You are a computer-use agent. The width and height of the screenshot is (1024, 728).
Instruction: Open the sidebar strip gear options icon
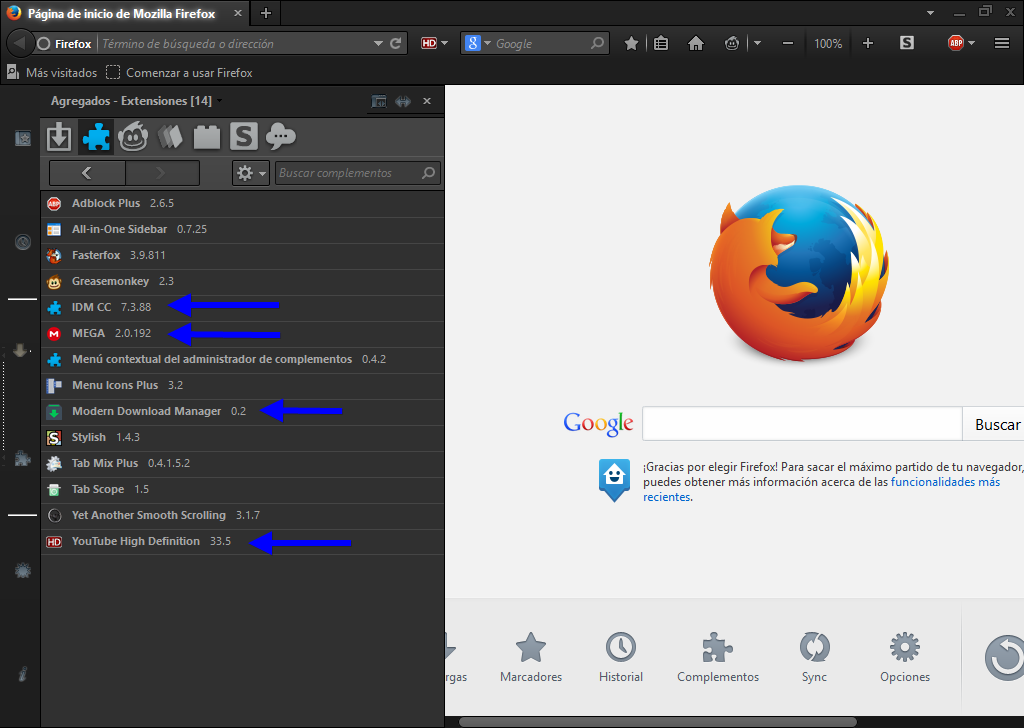(23, 571)
